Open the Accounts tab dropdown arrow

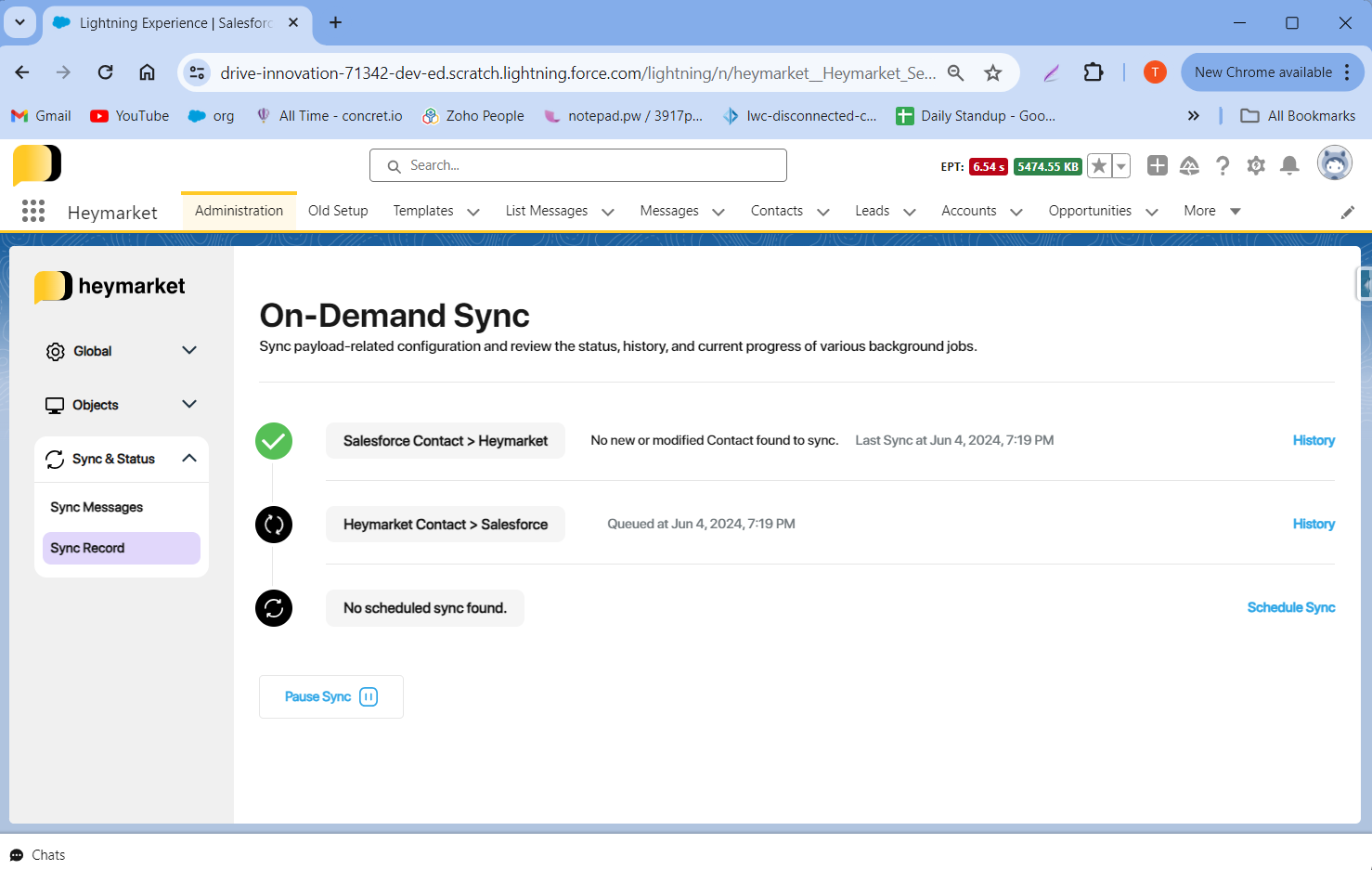pos(1016,212)
